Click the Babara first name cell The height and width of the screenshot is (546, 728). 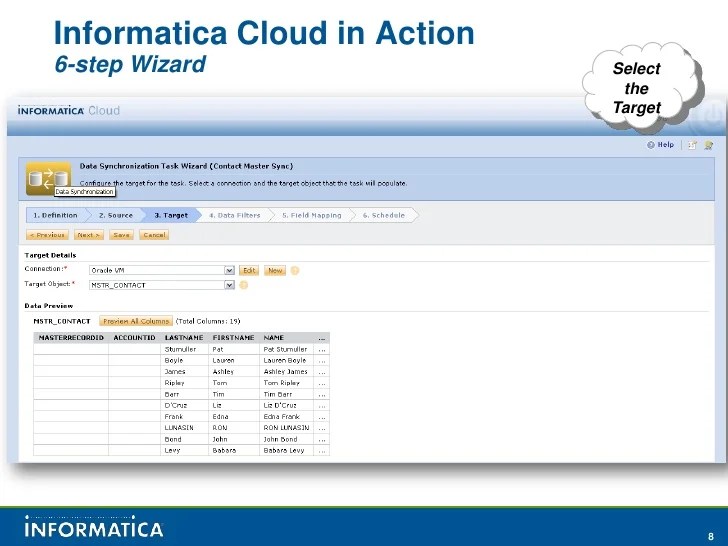click(234, 450)
